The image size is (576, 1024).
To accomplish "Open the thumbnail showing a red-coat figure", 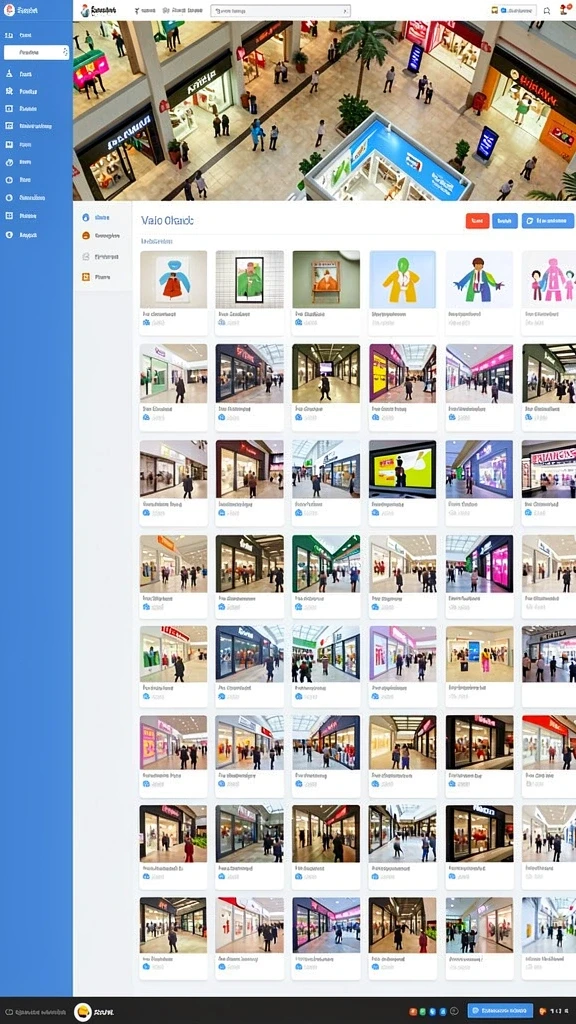I will point(173,280).
